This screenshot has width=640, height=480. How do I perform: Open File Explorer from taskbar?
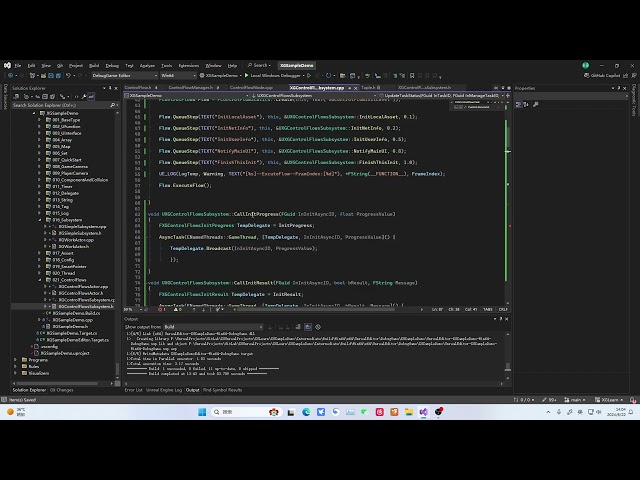pyautogui.click(x=409, y=412)
